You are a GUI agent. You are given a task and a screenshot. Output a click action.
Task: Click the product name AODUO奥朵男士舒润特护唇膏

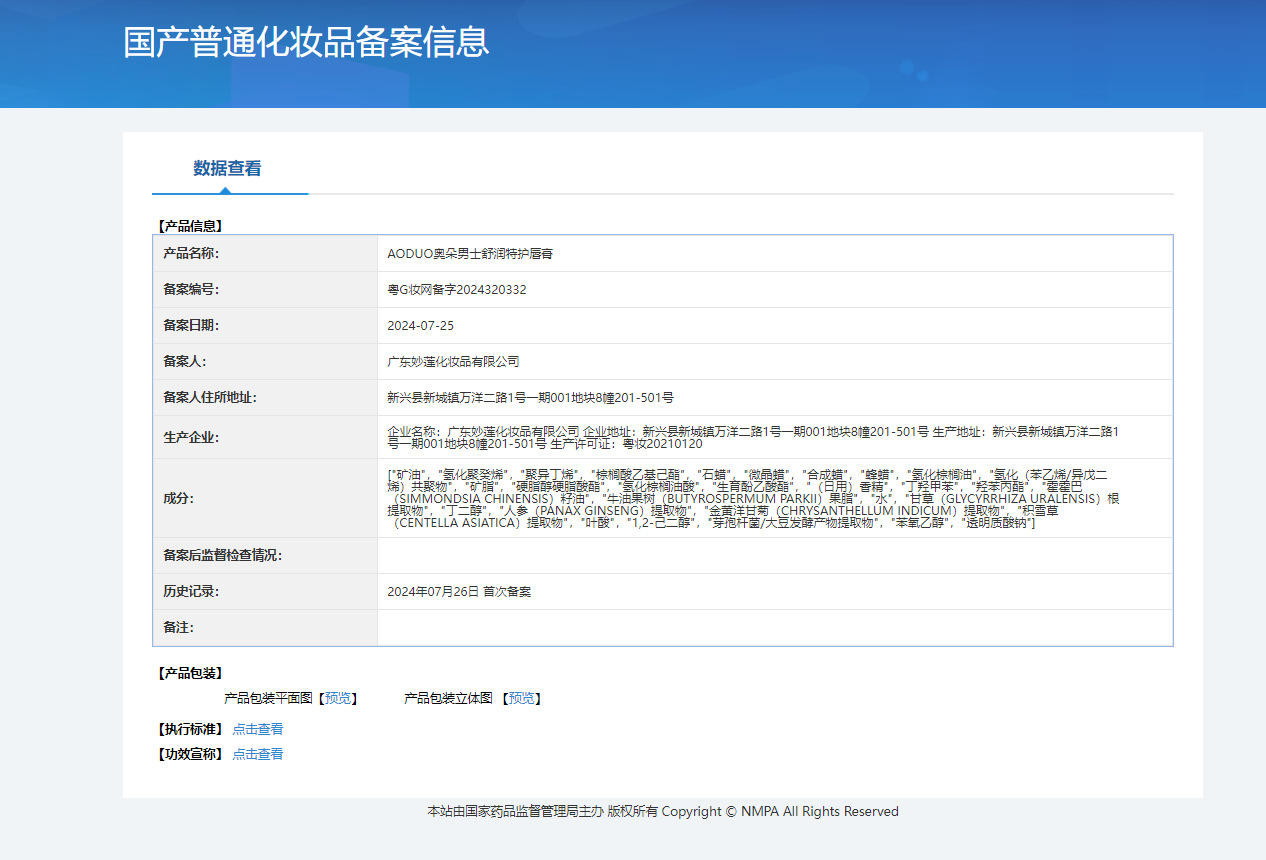tap(470, 254)
